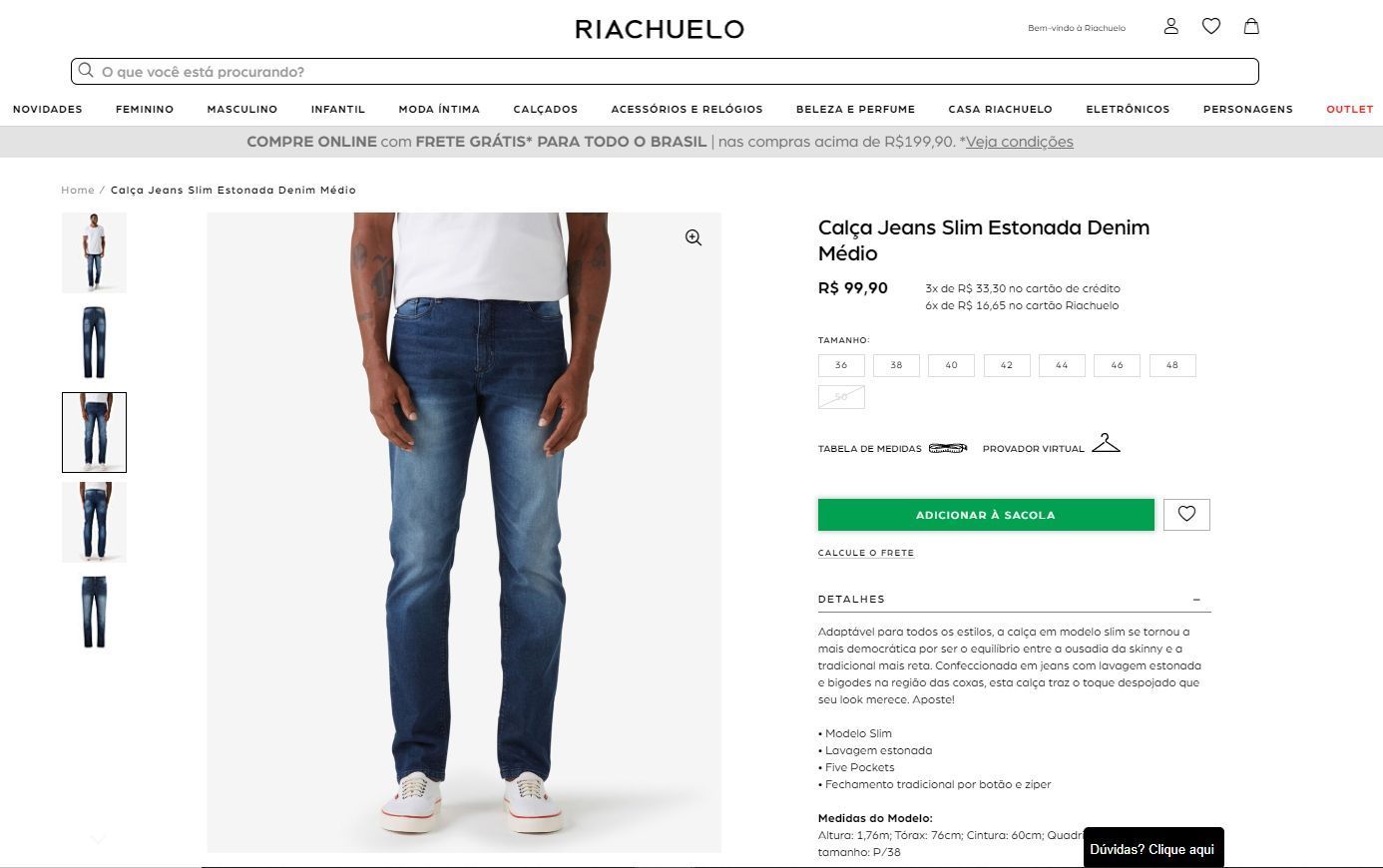Open Veja condições link in banner
This screenshot has width=1383, height=868.
click(x=1020, y=142)
